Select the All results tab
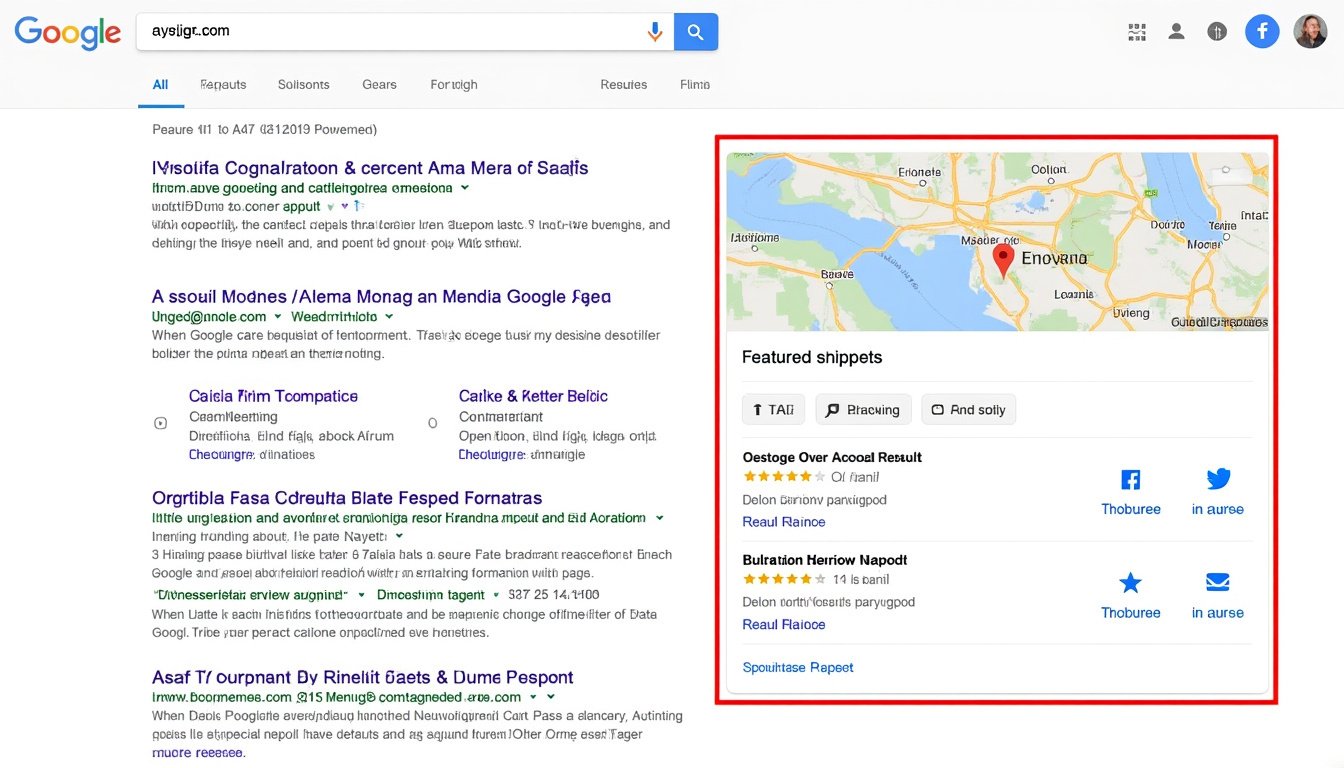1344x768 pixels. point(160,85)
